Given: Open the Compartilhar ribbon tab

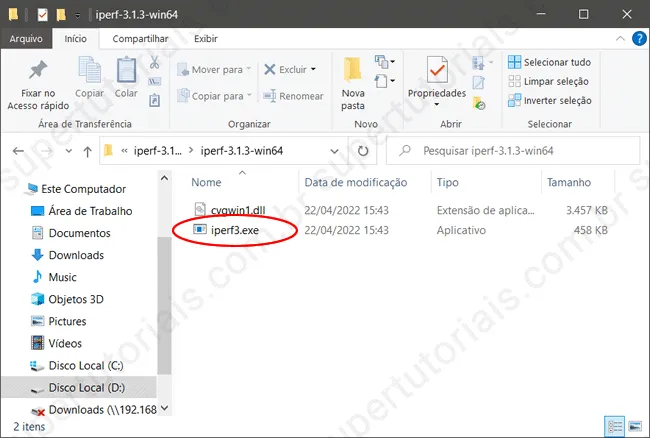Looking at the screenshot, I should (139, 39).
